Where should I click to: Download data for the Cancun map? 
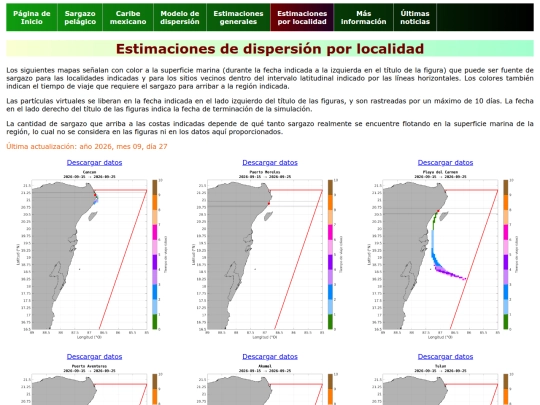point(94,163)
